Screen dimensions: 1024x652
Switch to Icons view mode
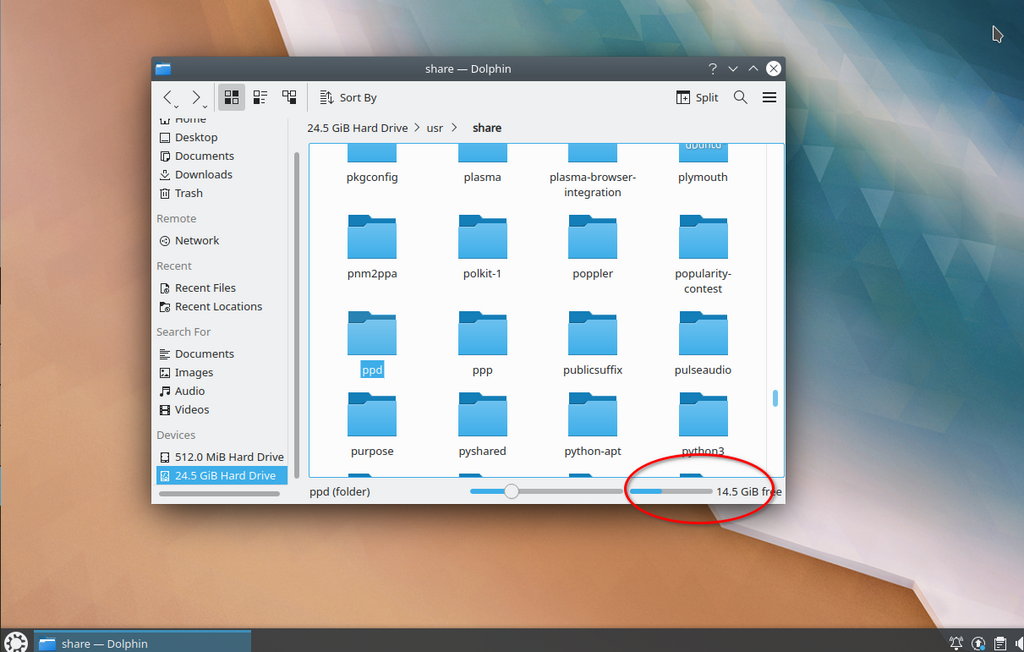pos(232,97)
